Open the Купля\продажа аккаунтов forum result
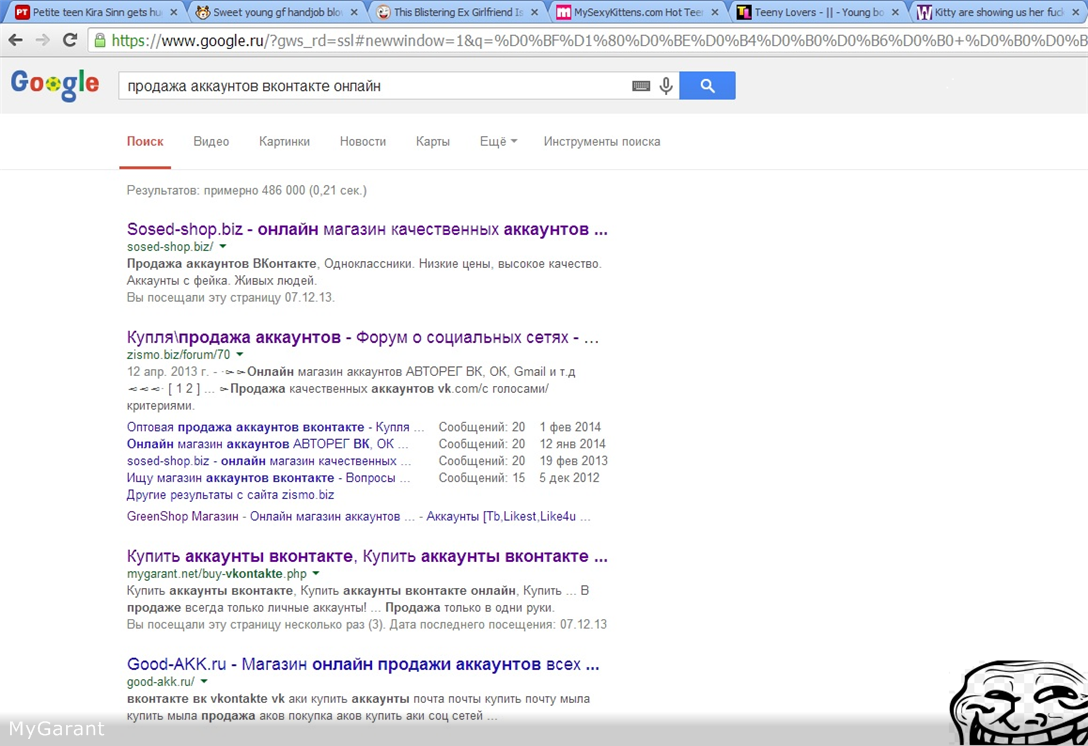This screenshot has width=1088, height=746. tap(362, 337)
